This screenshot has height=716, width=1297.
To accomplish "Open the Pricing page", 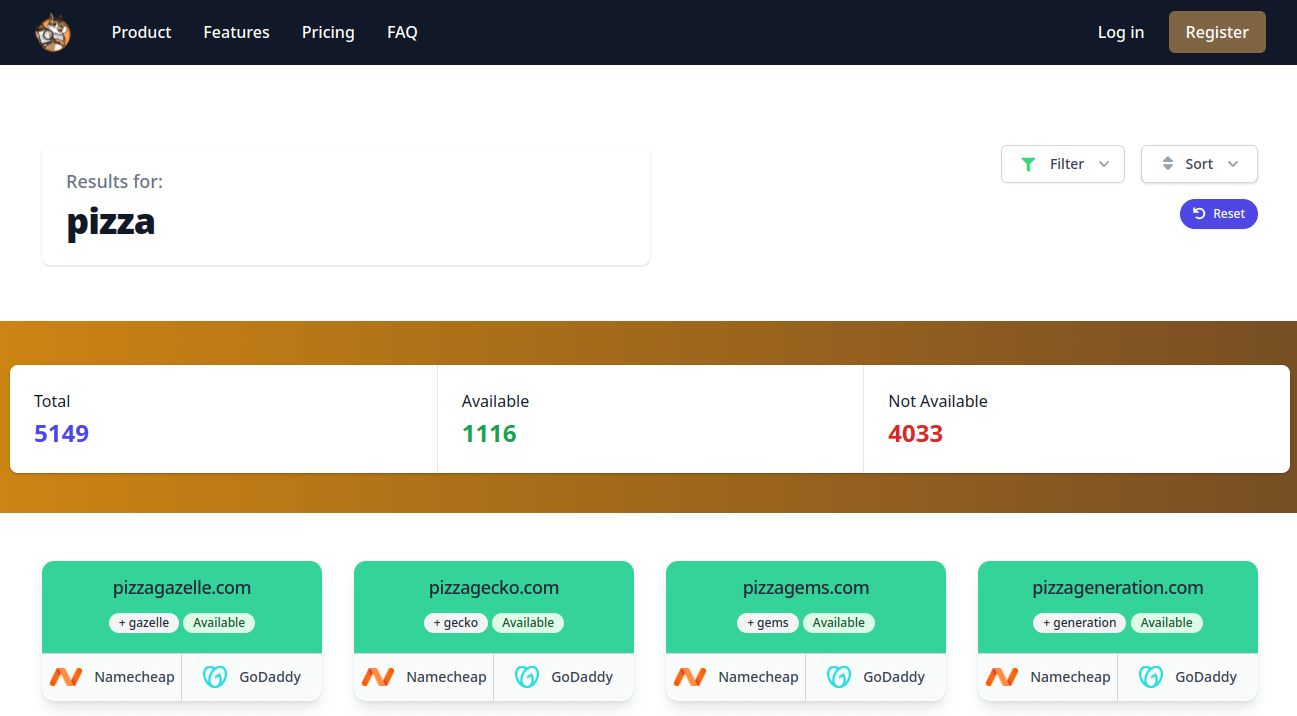I will [x=328, y=32].
